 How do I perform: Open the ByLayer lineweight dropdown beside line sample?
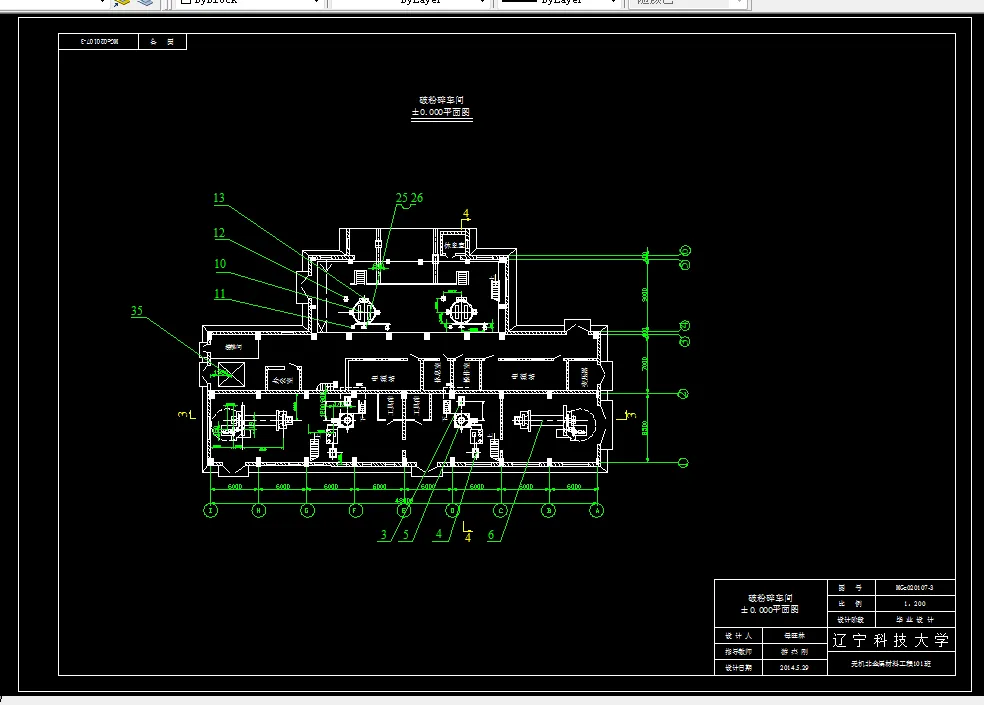coord(560,3)
